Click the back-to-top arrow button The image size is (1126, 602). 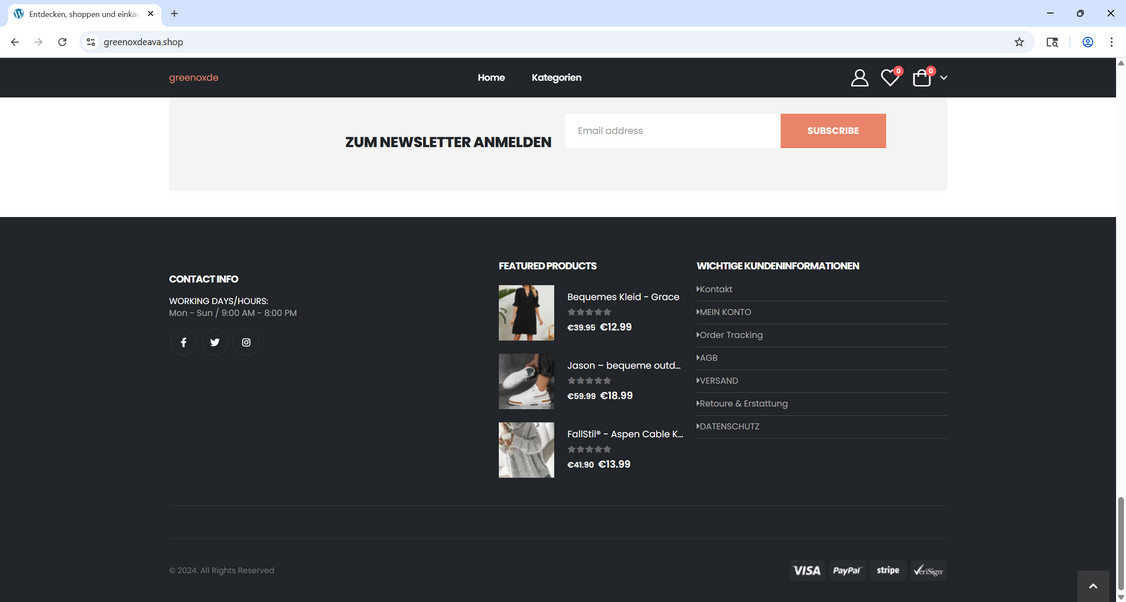1093,585
